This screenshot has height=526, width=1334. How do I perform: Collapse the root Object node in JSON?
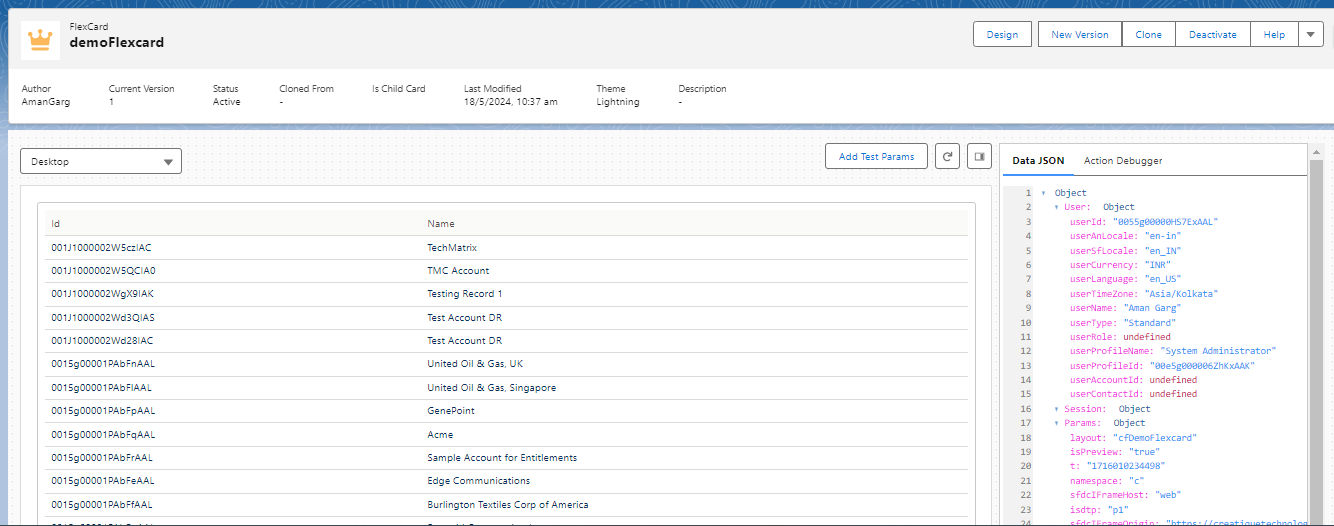pyautogui.click(x=1043, y=193)
